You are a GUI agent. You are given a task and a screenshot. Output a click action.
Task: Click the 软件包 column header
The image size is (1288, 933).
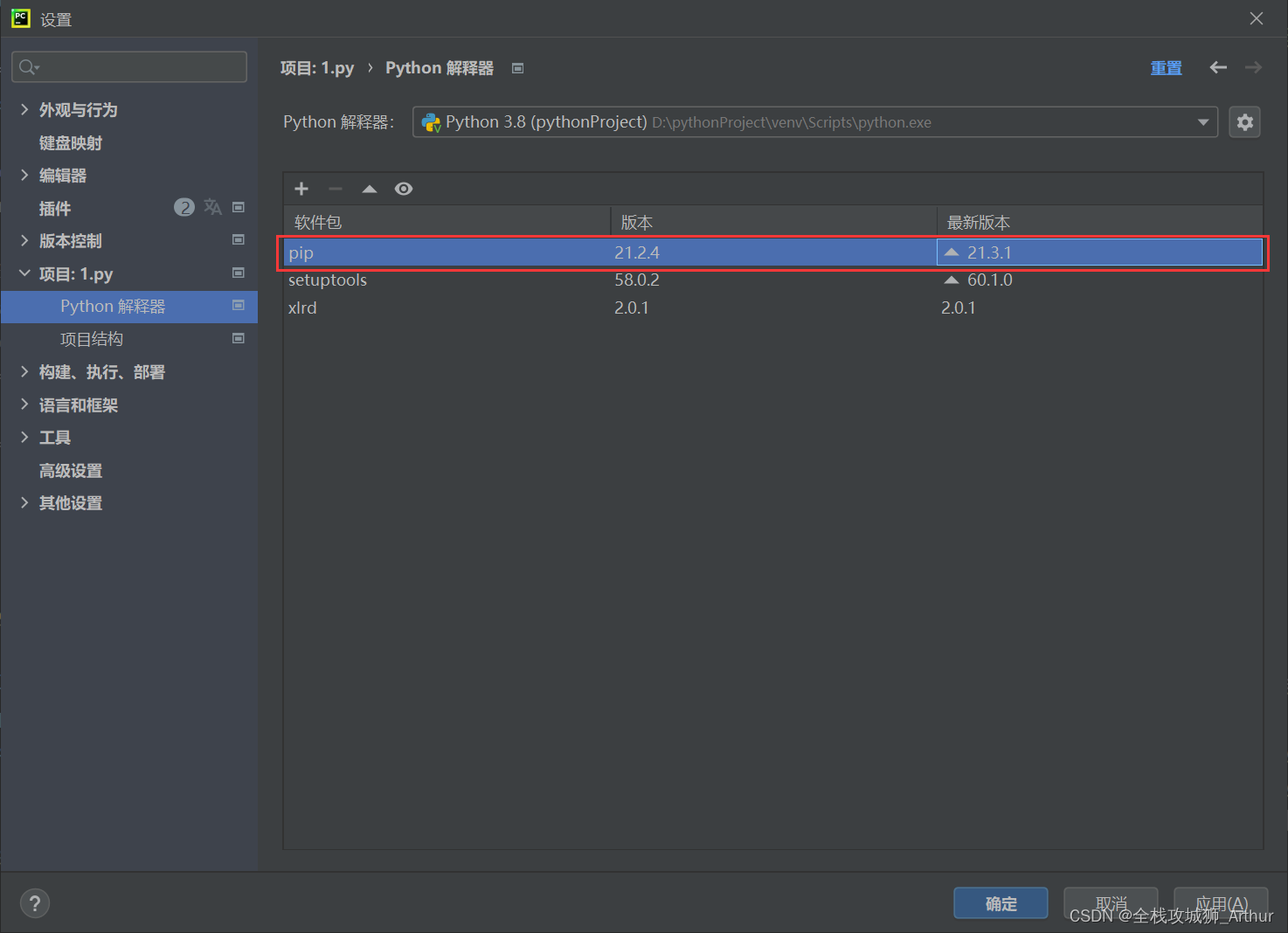tap(447, 222)
